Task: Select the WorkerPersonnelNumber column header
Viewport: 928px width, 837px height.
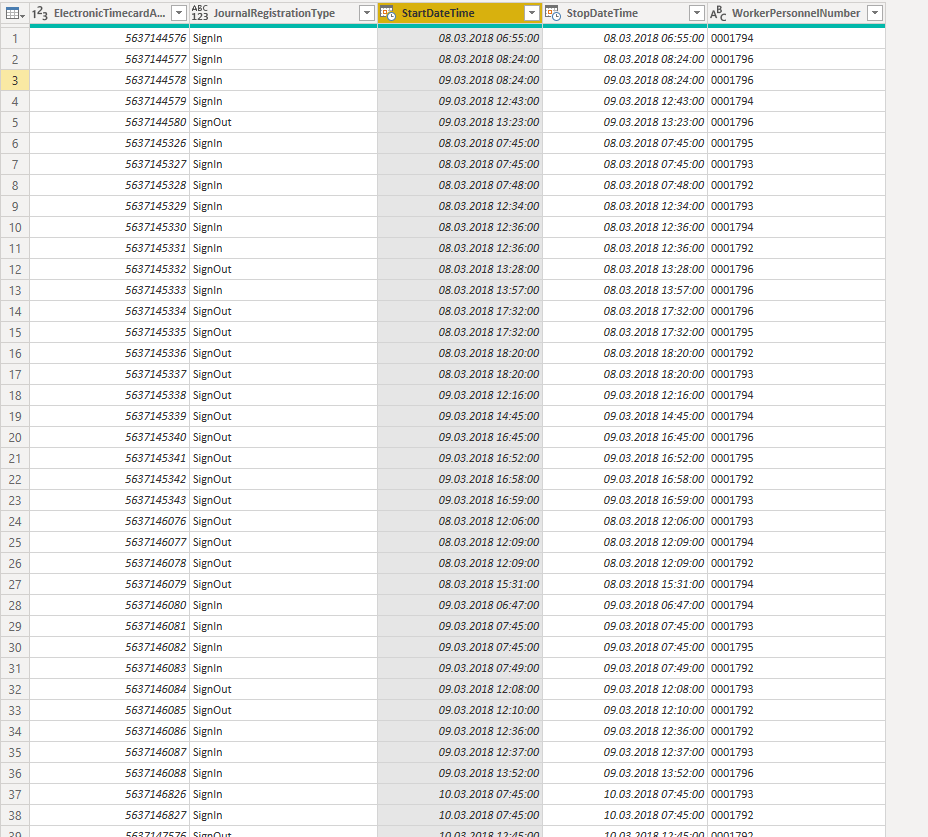Action: point(797,13)
